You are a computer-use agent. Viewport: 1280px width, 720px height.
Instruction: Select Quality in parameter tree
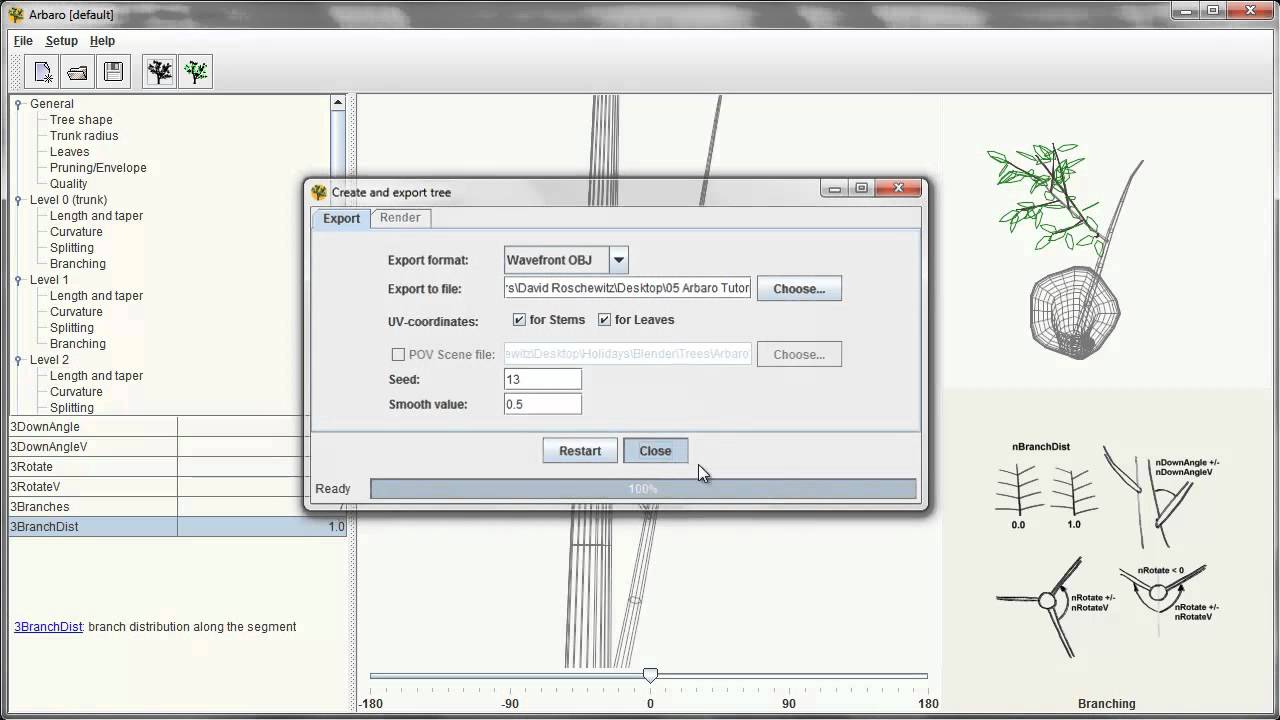(x=68, y=184)
